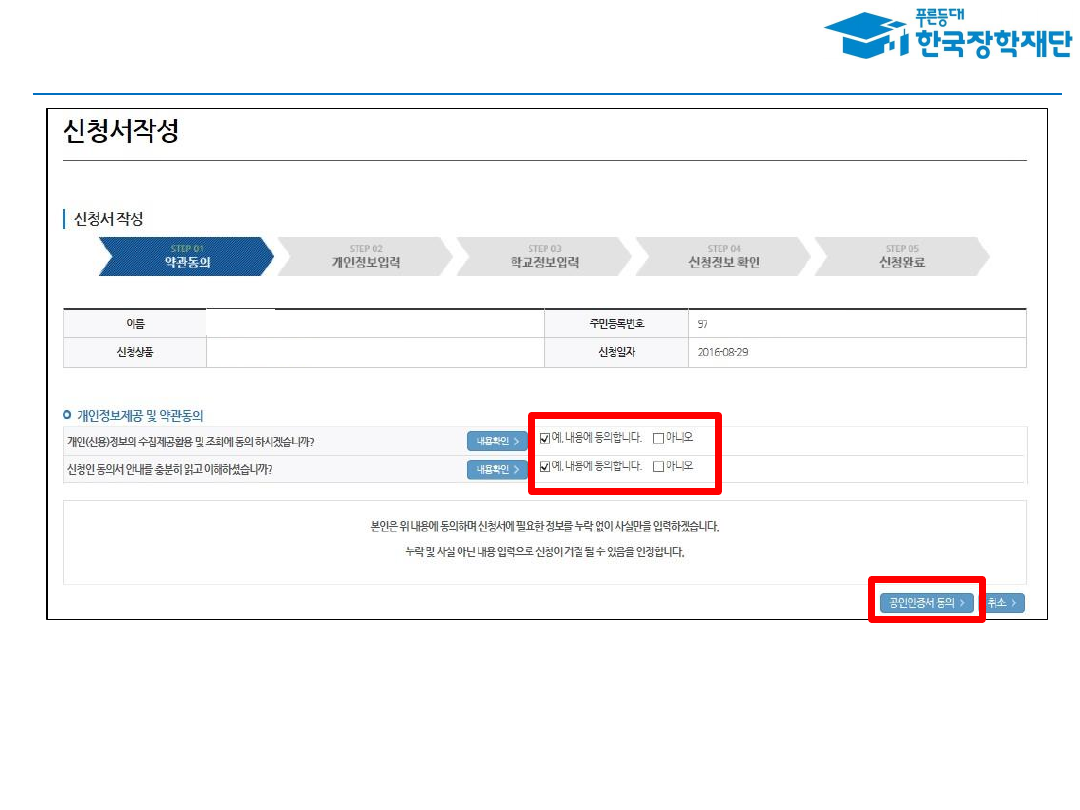
Task: Click the 주민등록번호 value field
Action: pos(856,324)
